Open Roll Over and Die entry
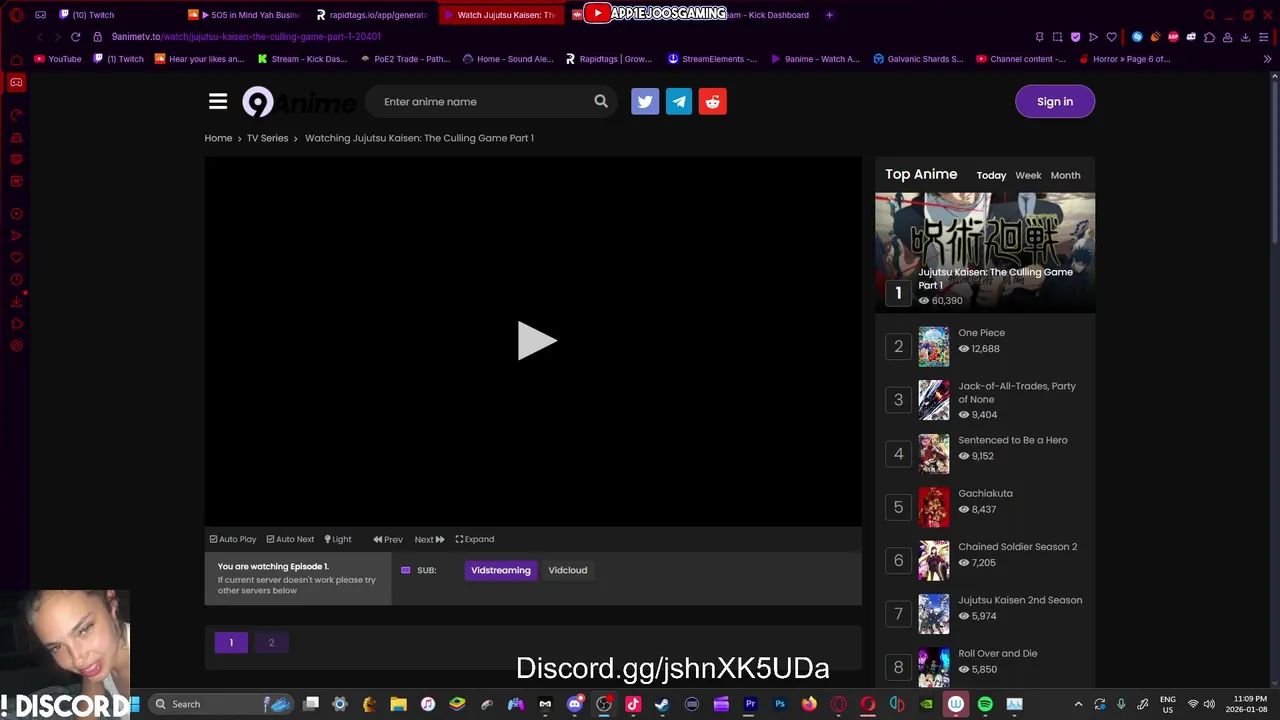The width and height of the screenshot is (1280, 720). pos(997,653)
